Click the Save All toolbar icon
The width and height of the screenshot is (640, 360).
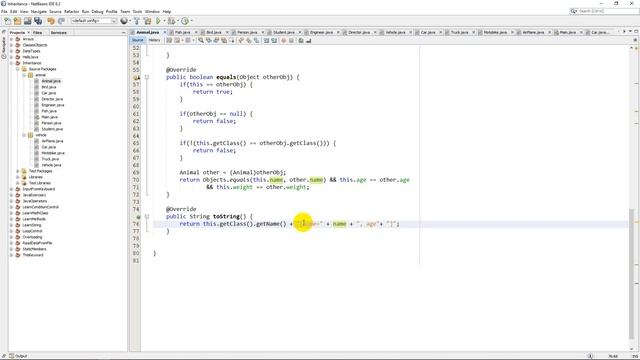click(x=38, y=21)
